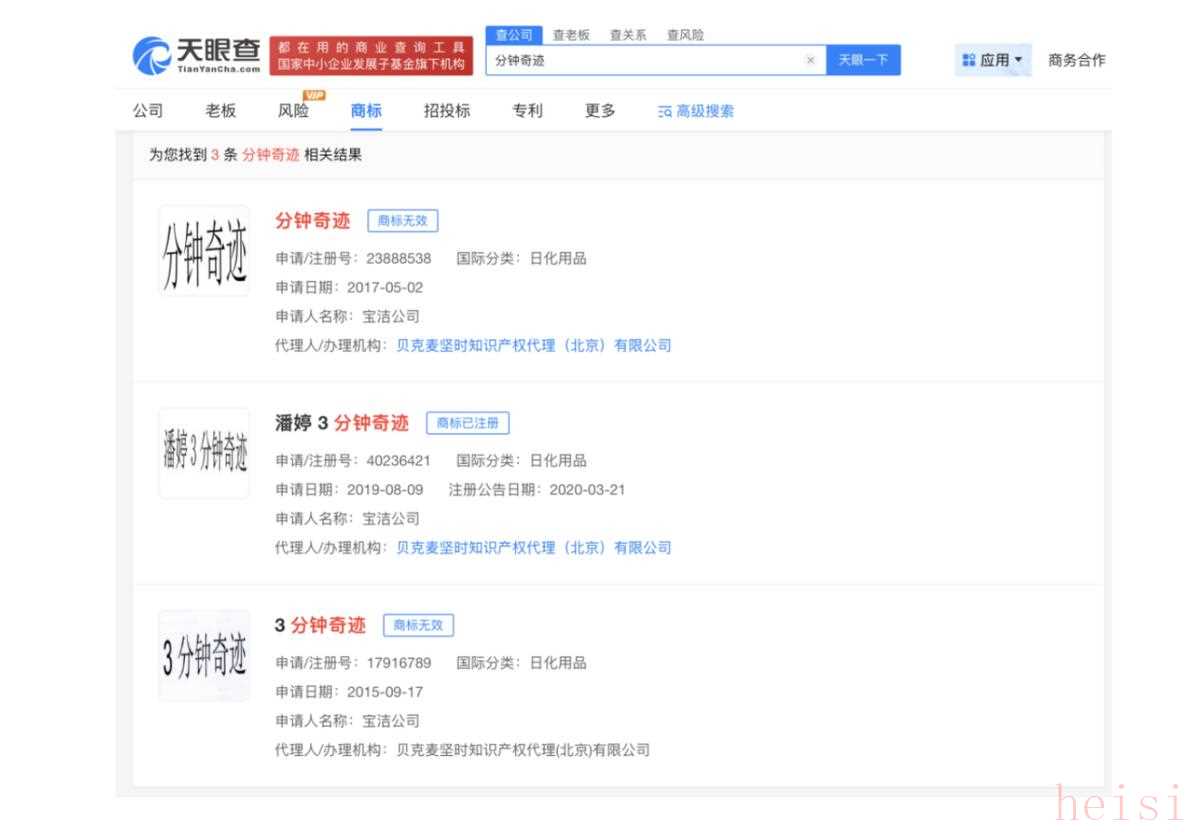Click the 天眼一下 search button

(x=863, y=61)
